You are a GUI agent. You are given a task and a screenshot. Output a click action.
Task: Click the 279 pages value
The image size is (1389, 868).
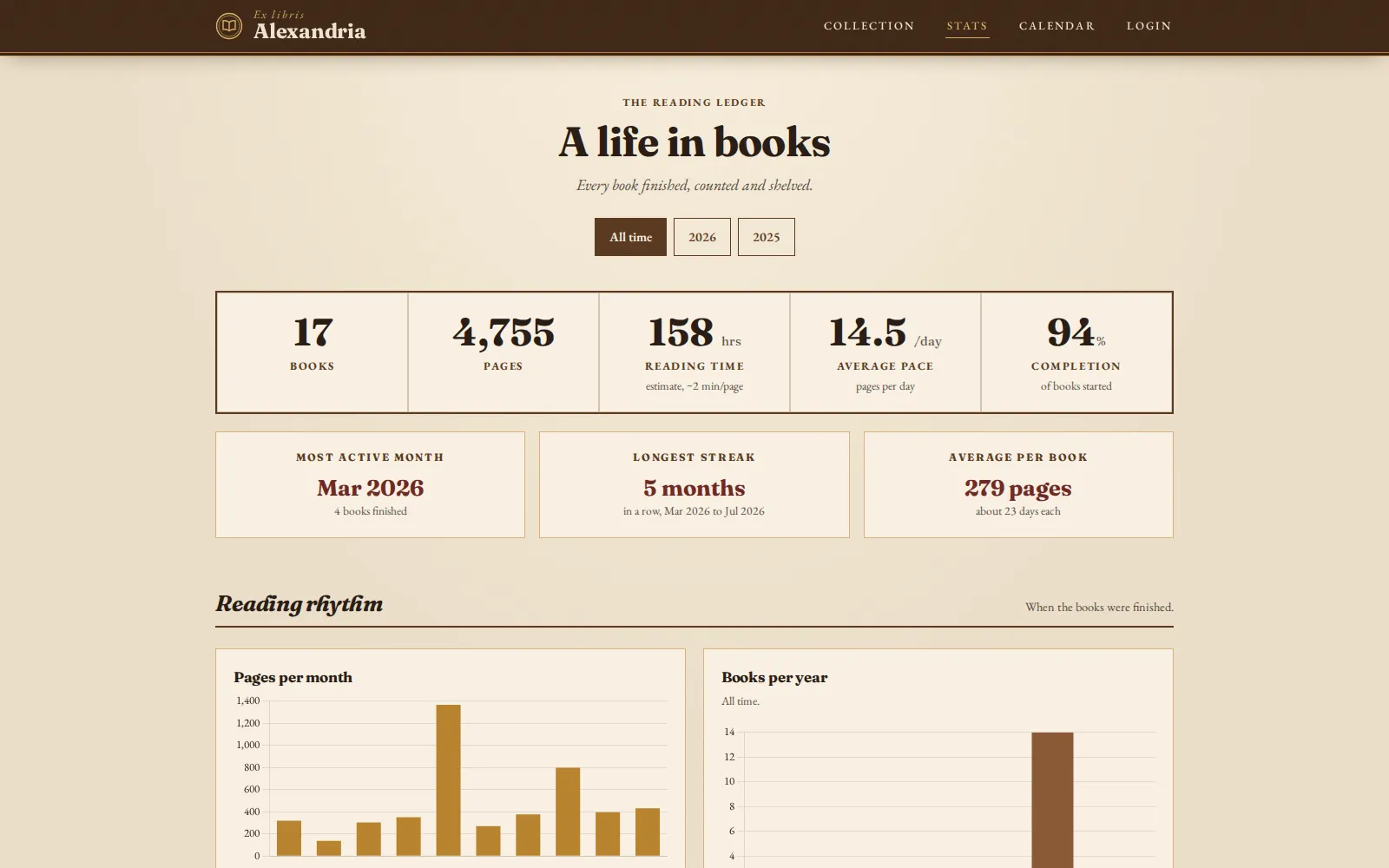click(1018, 489)
